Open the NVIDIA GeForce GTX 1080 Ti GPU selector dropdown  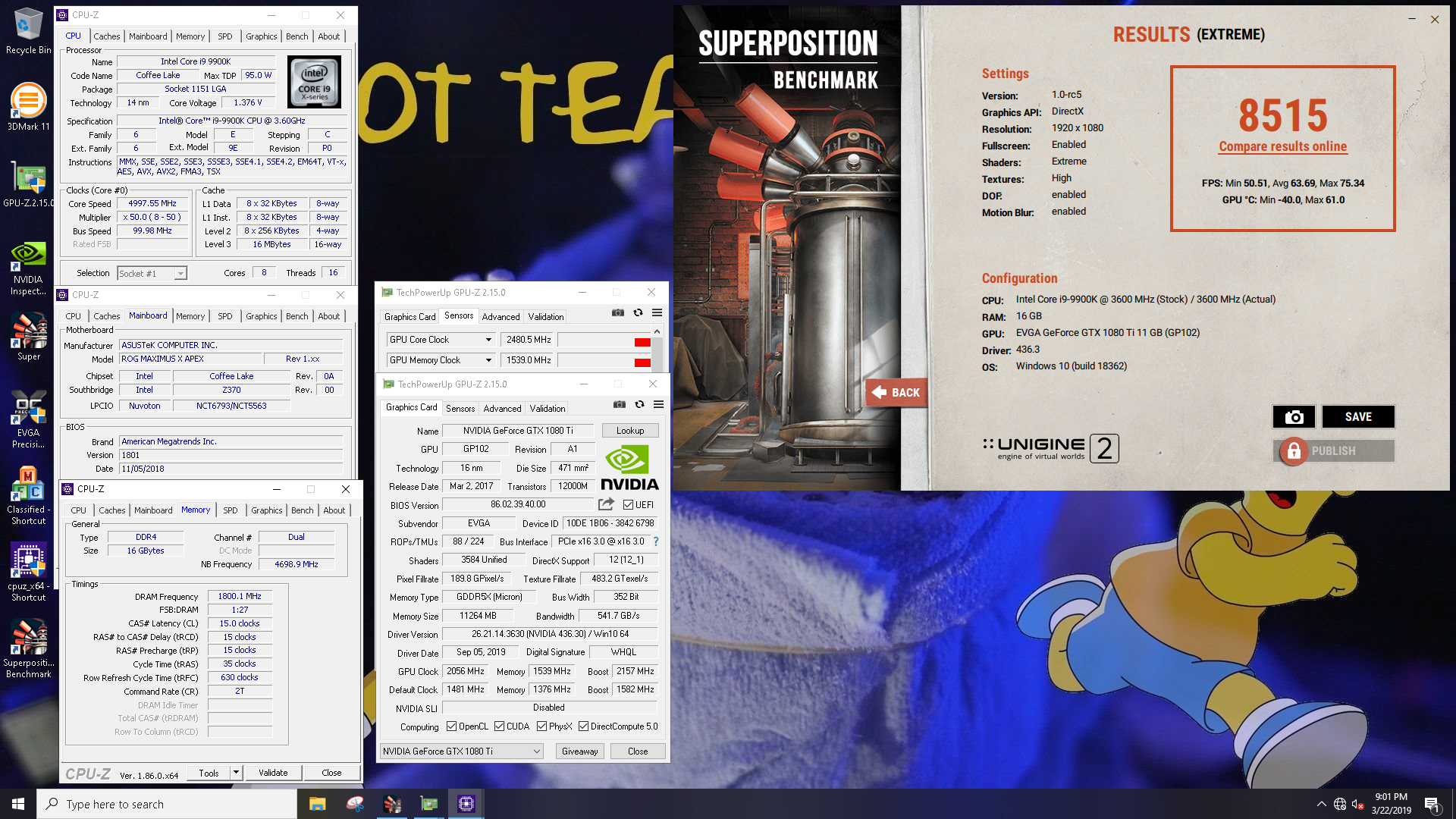click(462, 752)
